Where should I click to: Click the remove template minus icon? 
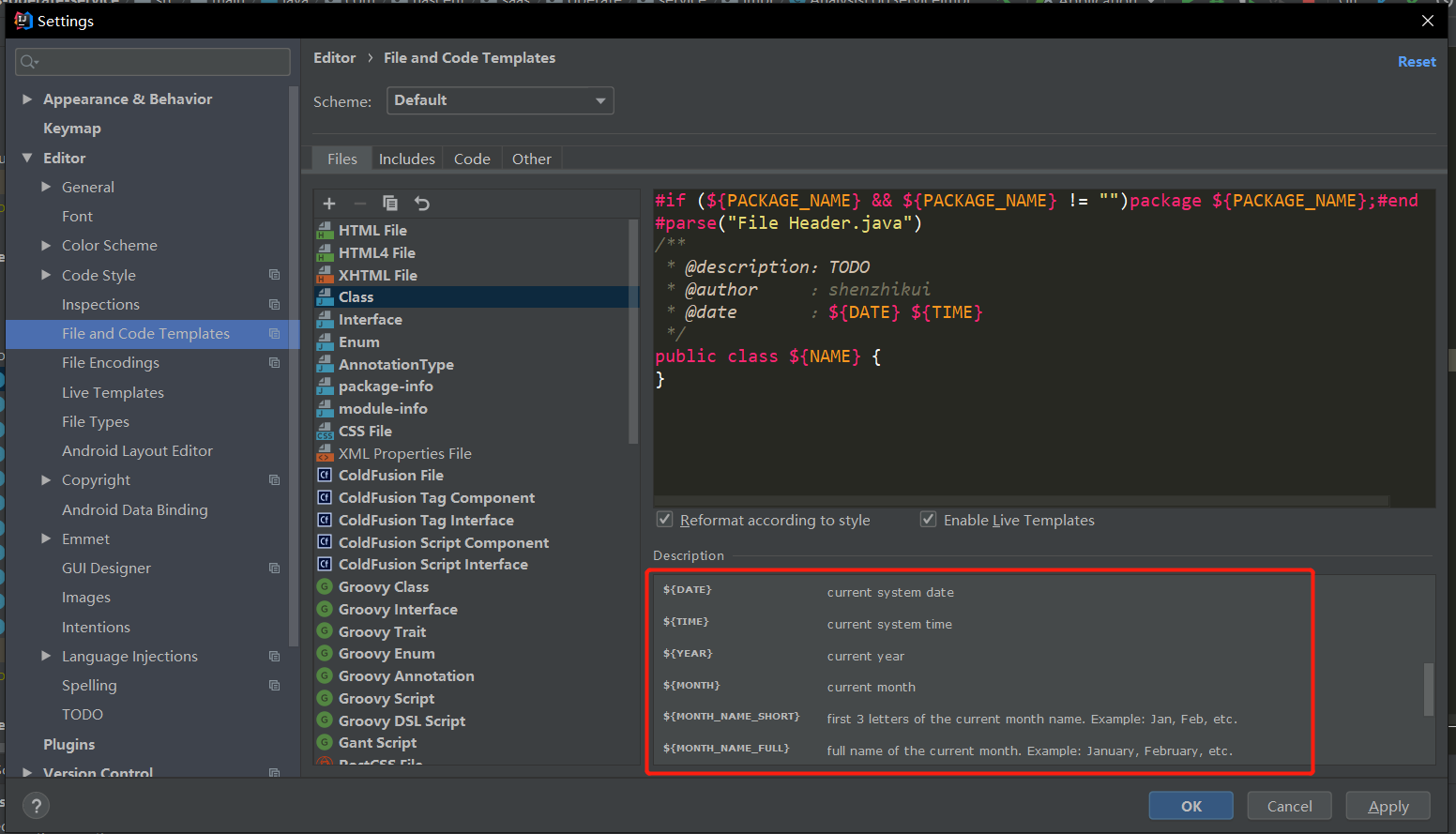(x=360, y=204)
